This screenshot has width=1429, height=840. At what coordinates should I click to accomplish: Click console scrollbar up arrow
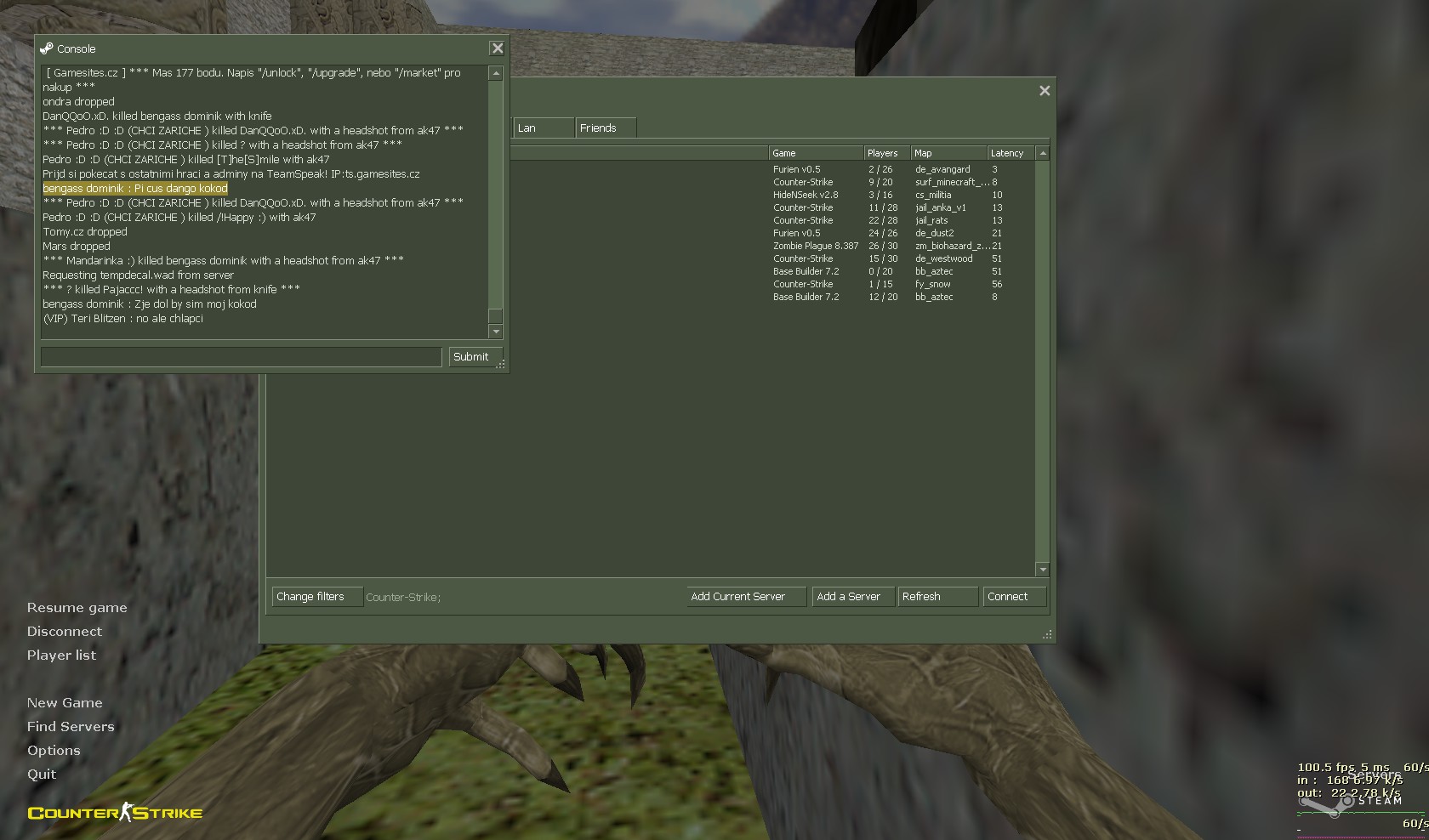coord(496,74)
